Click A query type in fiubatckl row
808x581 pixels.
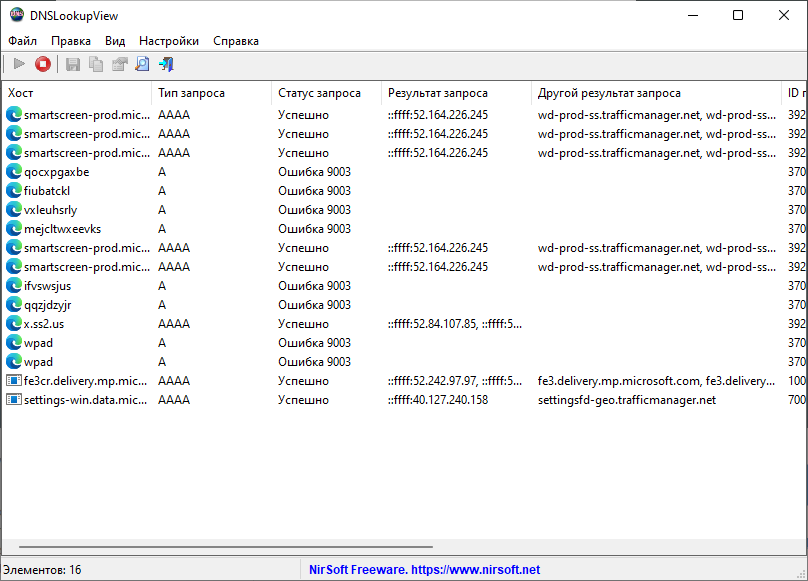click(x=162, y=191)
